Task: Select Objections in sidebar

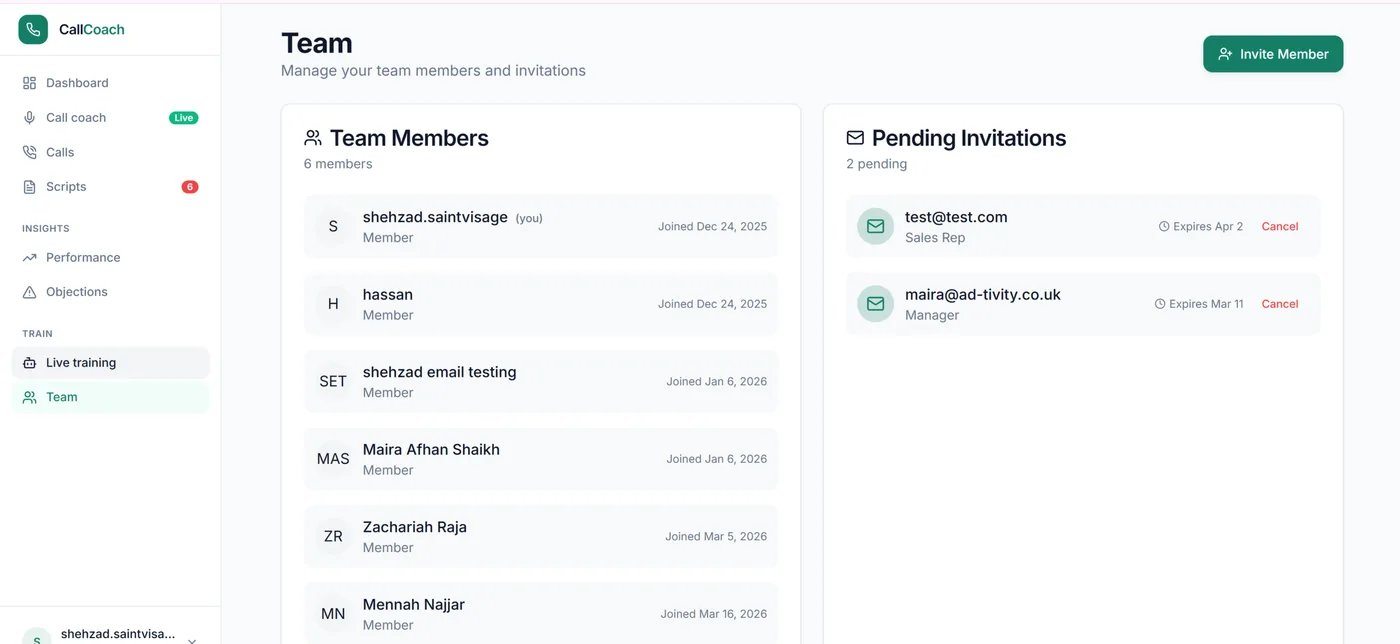Action: pos(110,292)
